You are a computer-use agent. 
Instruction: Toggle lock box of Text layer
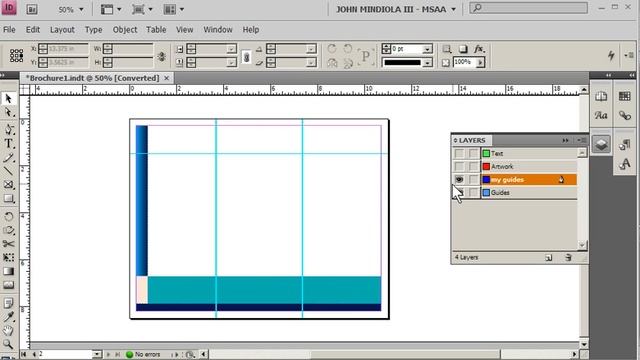coord(473,153)
